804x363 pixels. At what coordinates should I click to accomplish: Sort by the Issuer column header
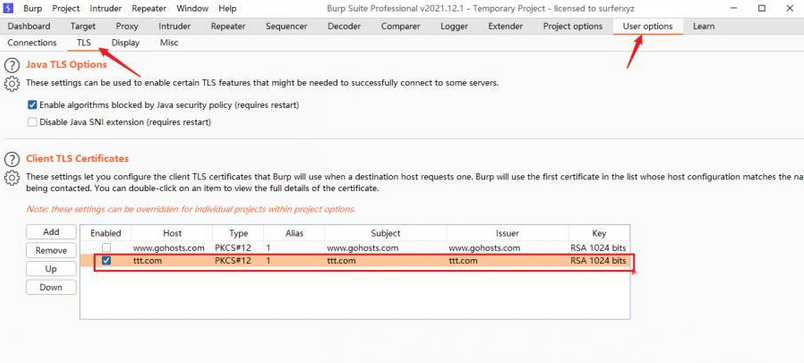507,233
